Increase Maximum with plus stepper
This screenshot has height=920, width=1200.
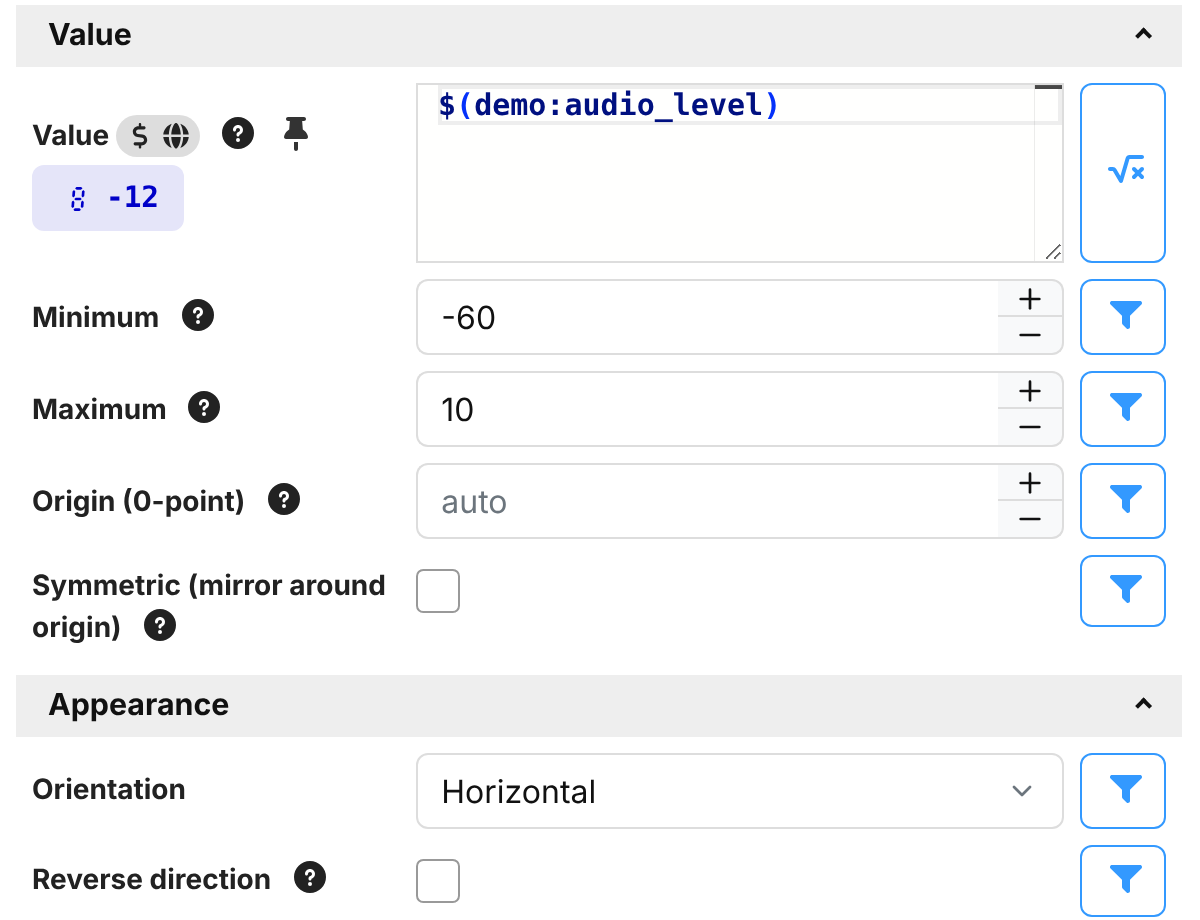tap(1030, 391)
